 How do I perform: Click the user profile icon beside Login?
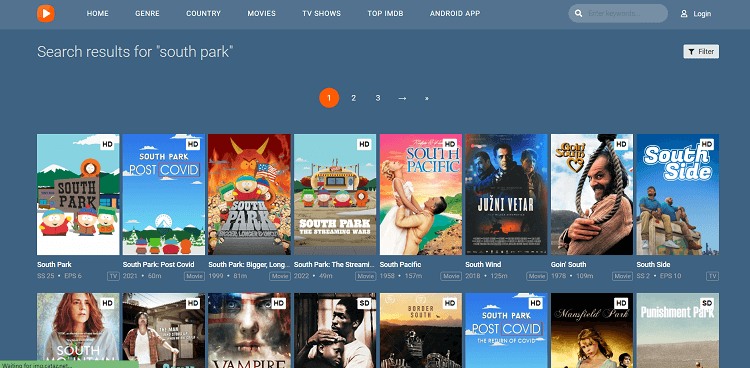684,14
